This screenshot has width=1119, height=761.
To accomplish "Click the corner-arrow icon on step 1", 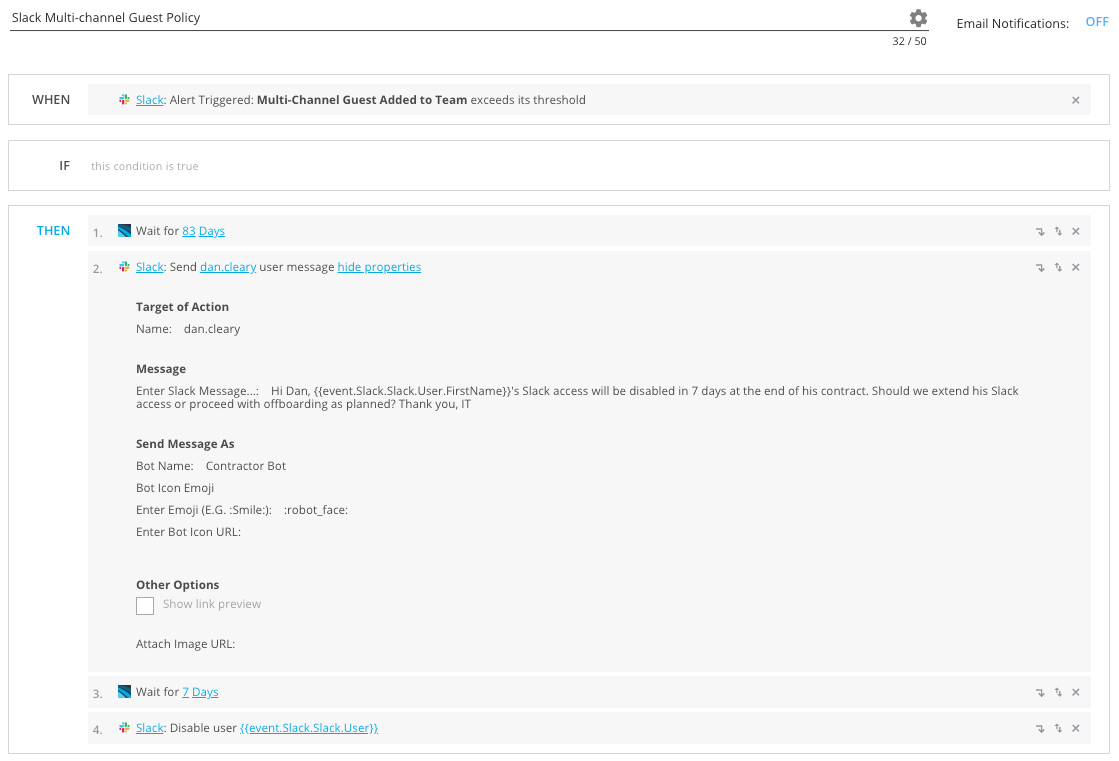I will tap(1040, 231).
